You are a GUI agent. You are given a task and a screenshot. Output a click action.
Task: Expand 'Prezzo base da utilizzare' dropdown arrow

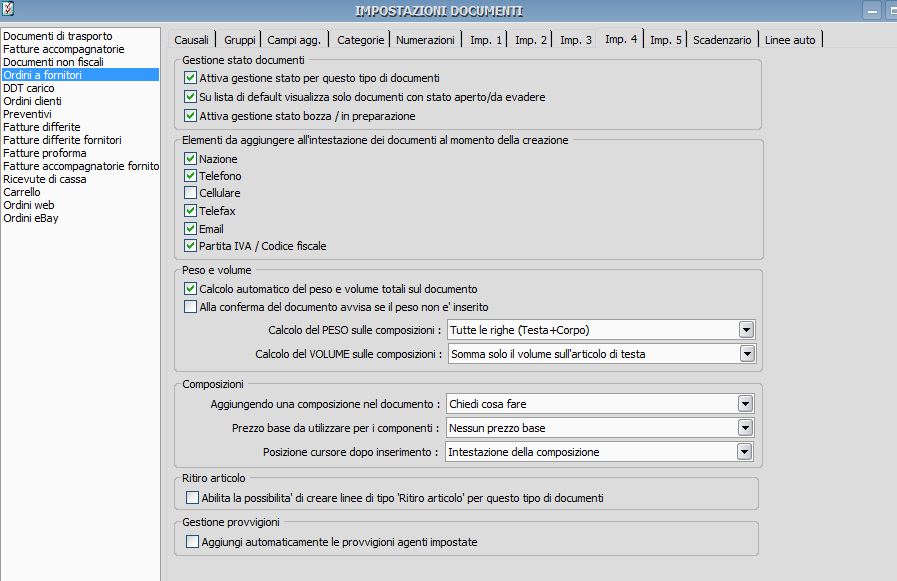click(745, 428)
